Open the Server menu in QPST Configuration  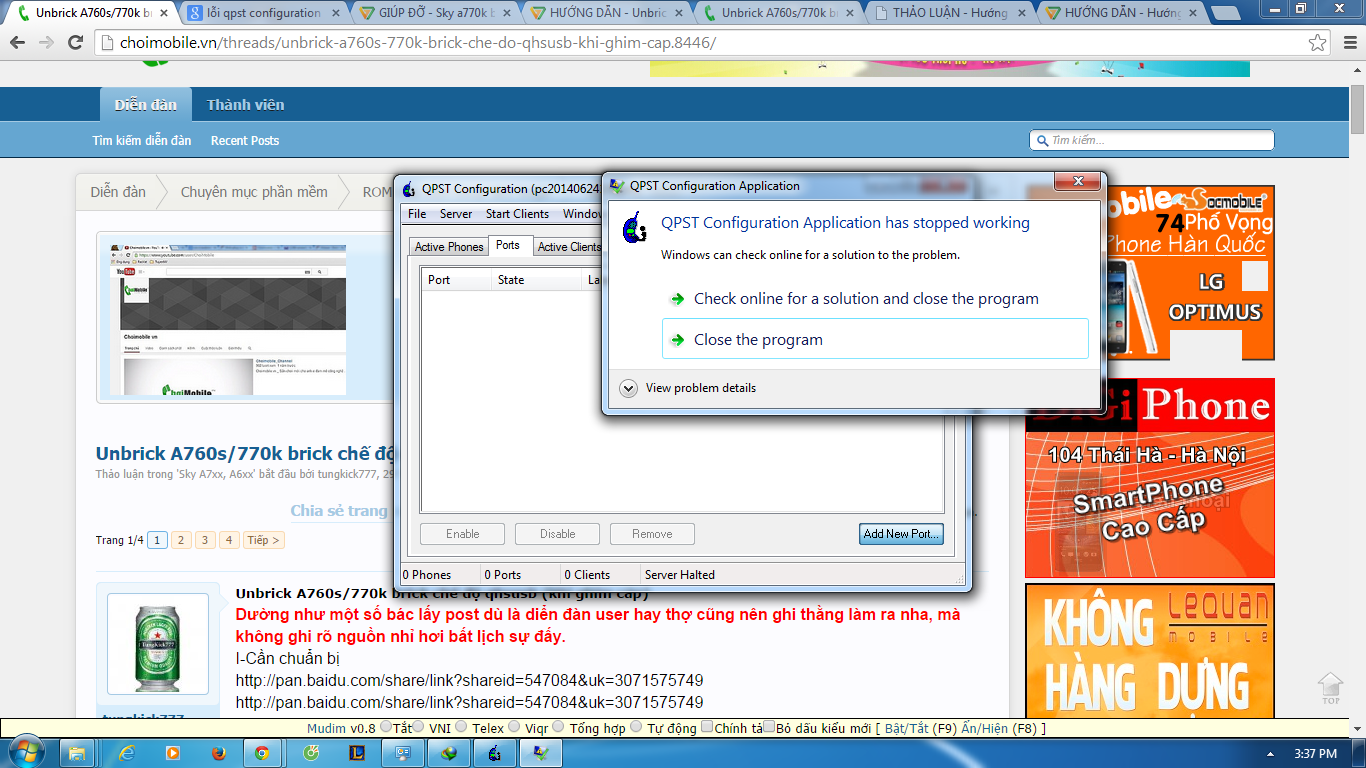coord(456,214)
